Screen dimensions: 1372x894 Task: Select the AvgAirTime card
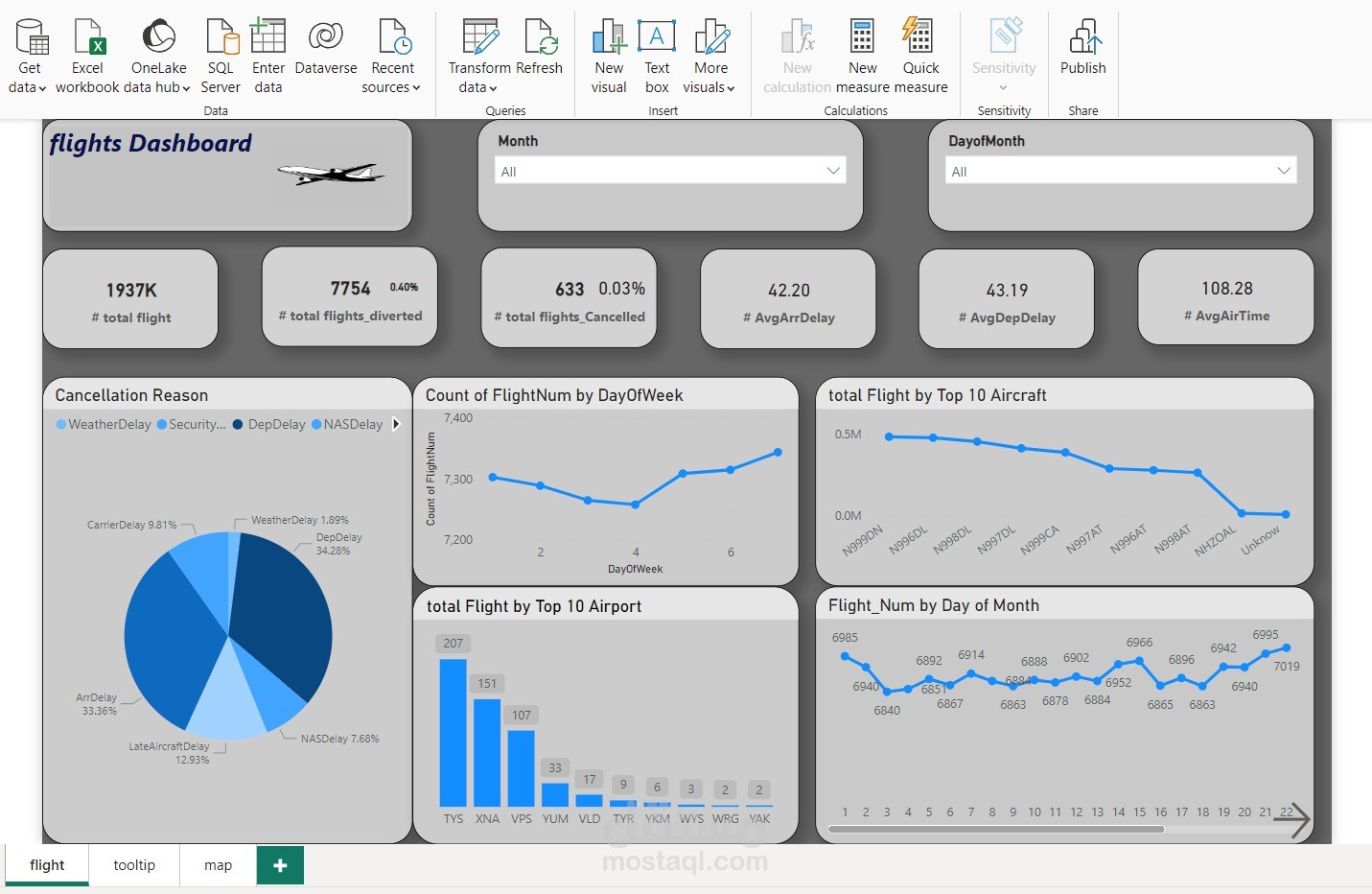point(1226,297)
